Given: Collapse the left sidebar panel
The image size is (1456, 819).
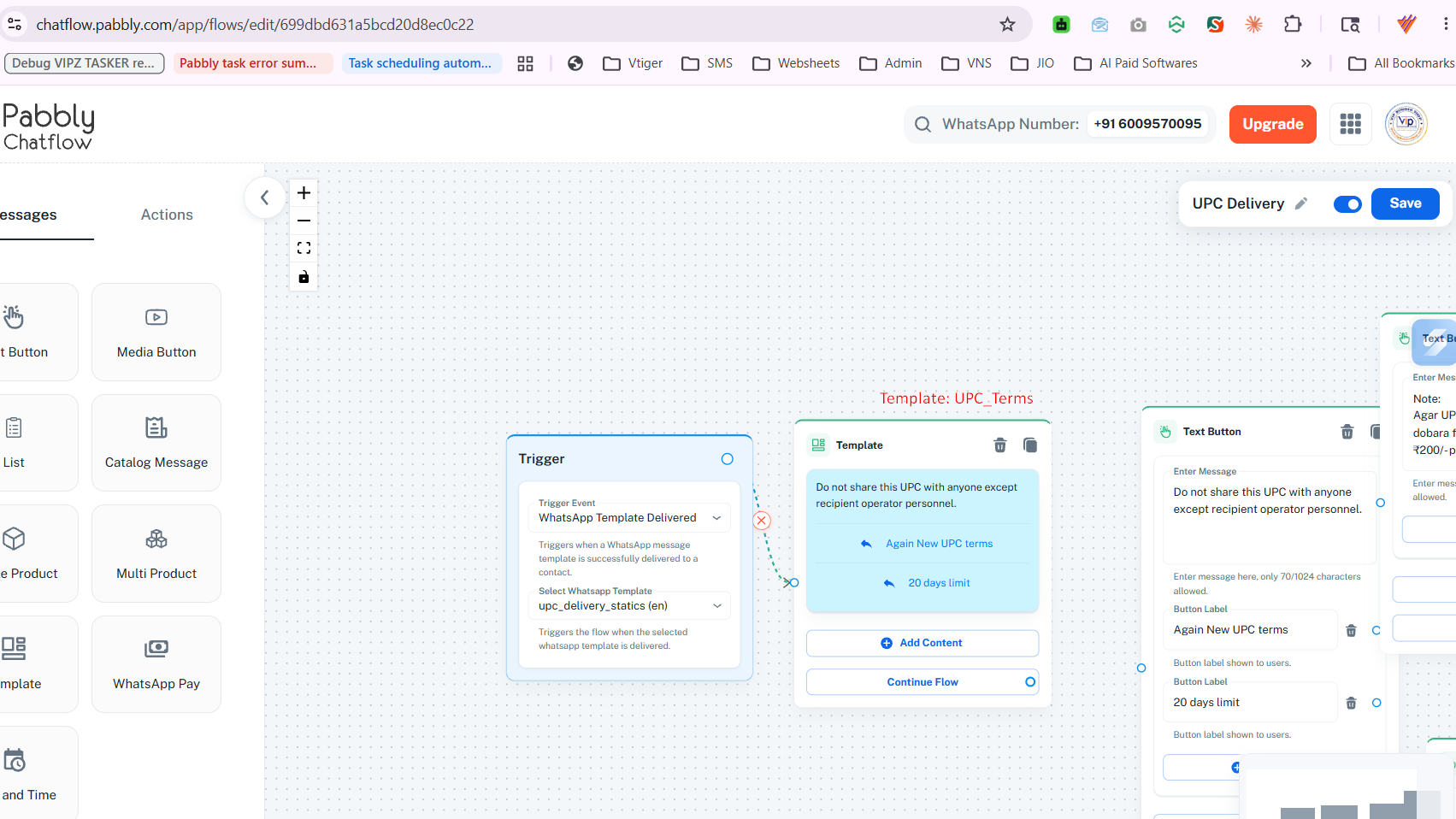Looking at the screenshot, I should 265,197.
